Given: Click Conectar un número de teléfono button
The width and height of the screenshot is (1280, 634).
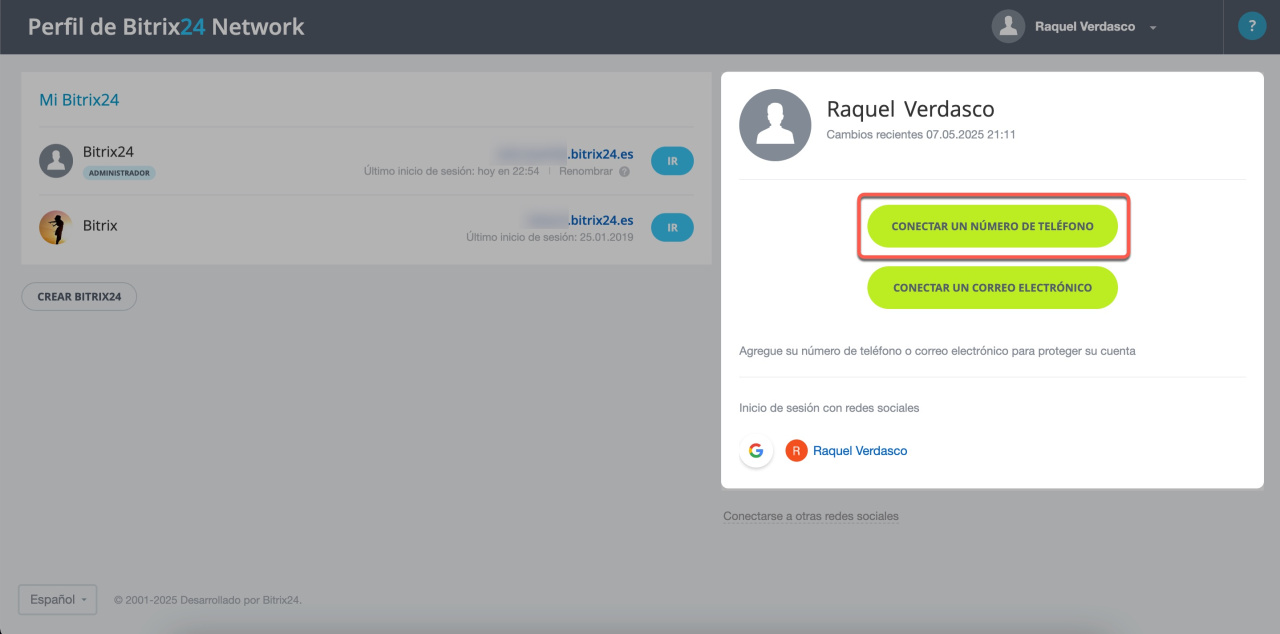Looking at the screenshot, I should click(992, 227).
